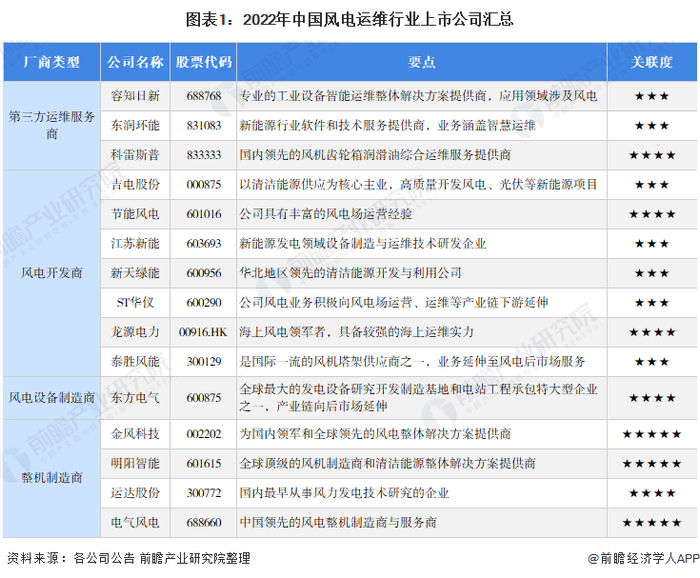Click stock code 600956
The height and width of the screenshot is (578, 700).
[204, 273]
